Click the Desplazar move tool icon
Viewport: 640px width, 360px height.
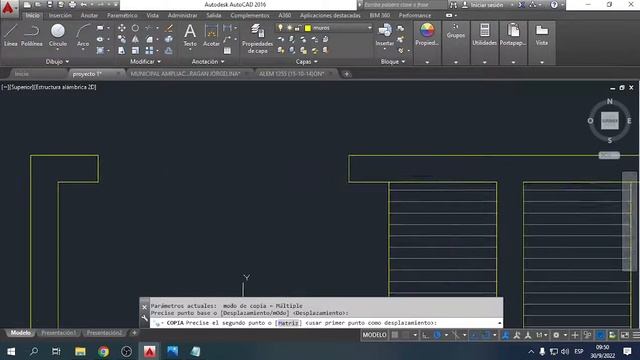(x=122, y=28)
